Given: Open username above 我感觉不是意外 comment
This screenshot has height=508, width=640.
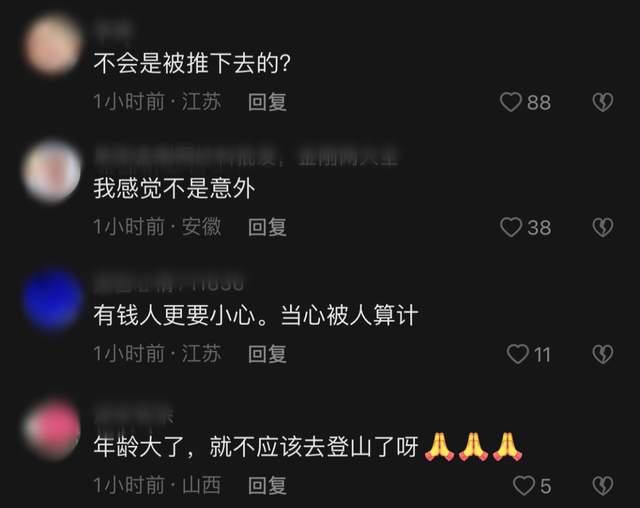Looking at the screenshot, I should tap(246, 157).
